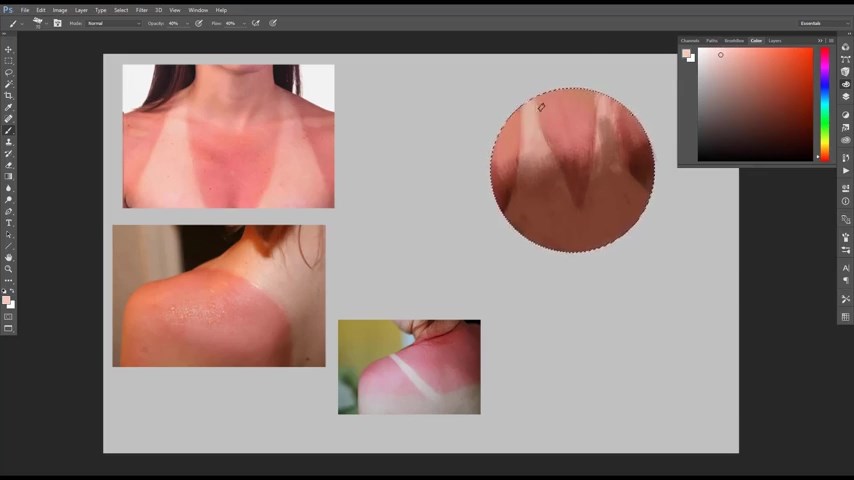
Task: Select the Type tool
Action: 9,223
